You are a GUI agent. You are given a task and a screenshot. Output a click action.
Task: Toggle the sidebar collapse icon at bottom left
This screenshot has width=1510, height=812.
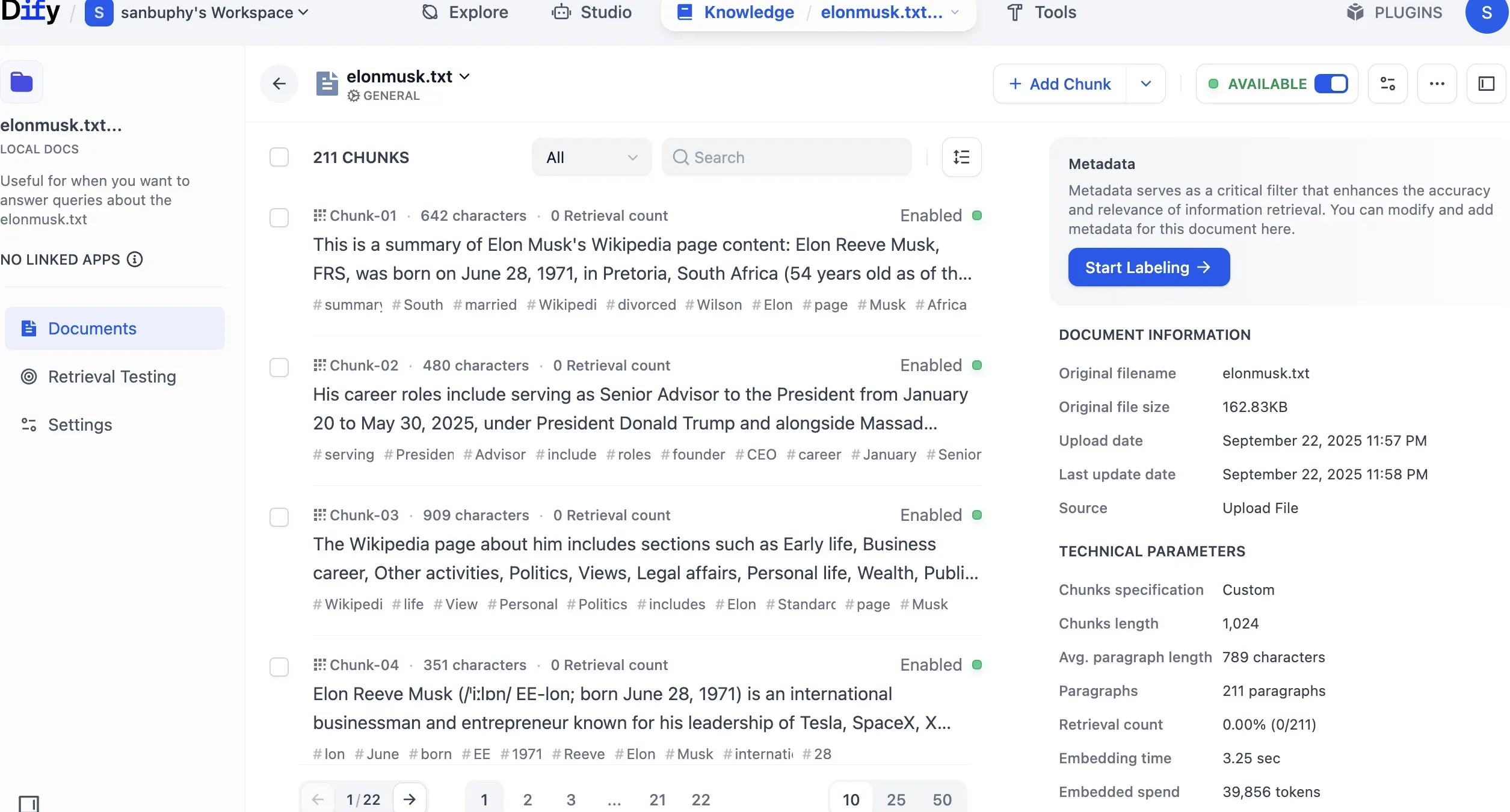29,804
